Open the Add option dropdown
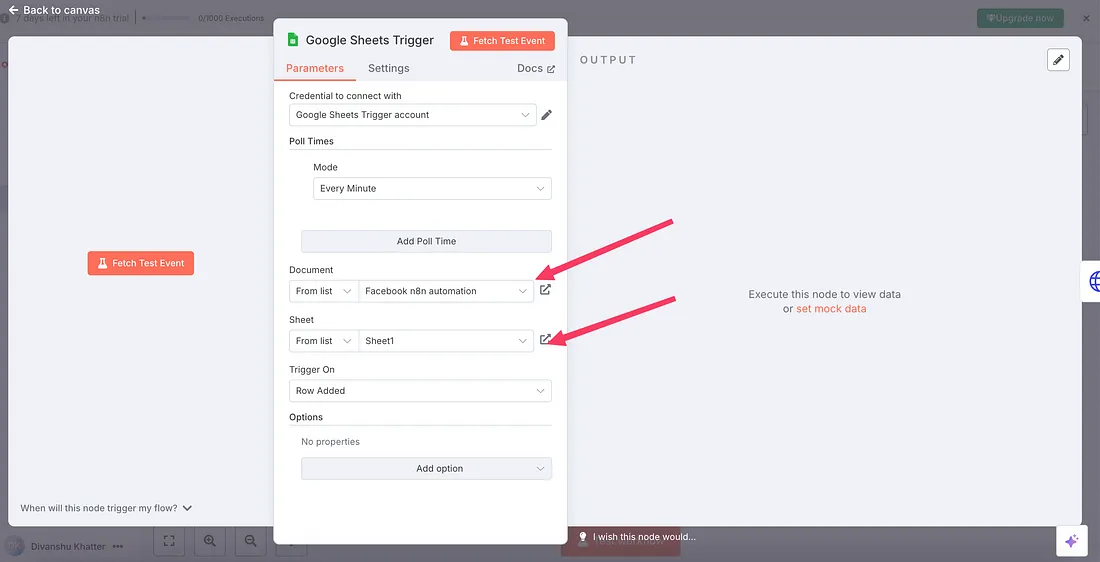 427,468
